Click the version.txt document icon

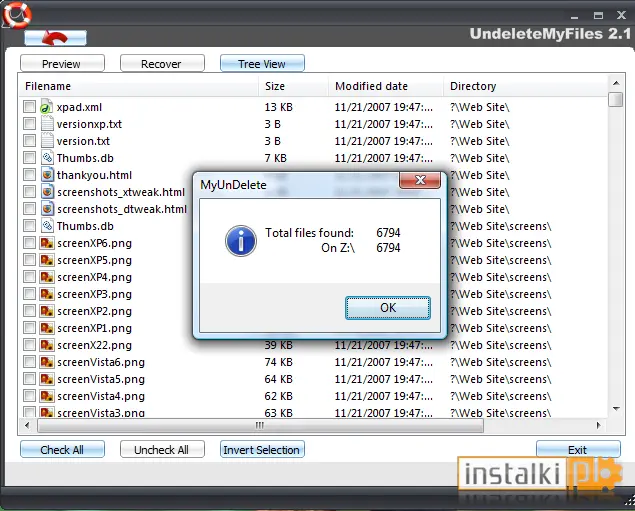tap(47, 141)
